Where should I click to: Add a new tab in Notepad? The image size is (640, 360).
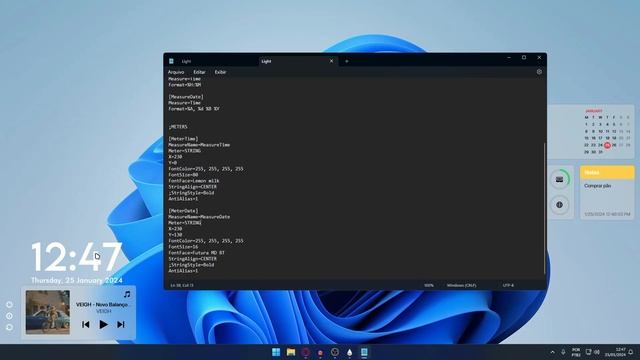(347, 61)
